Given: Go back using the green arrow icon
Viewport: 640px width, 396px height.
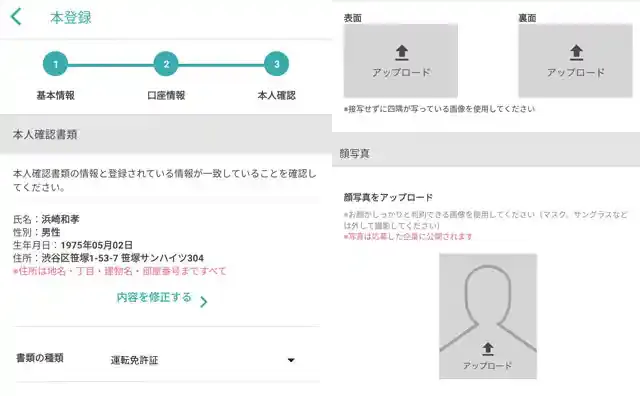Looking at the screenshot, I should pos(16,17).
